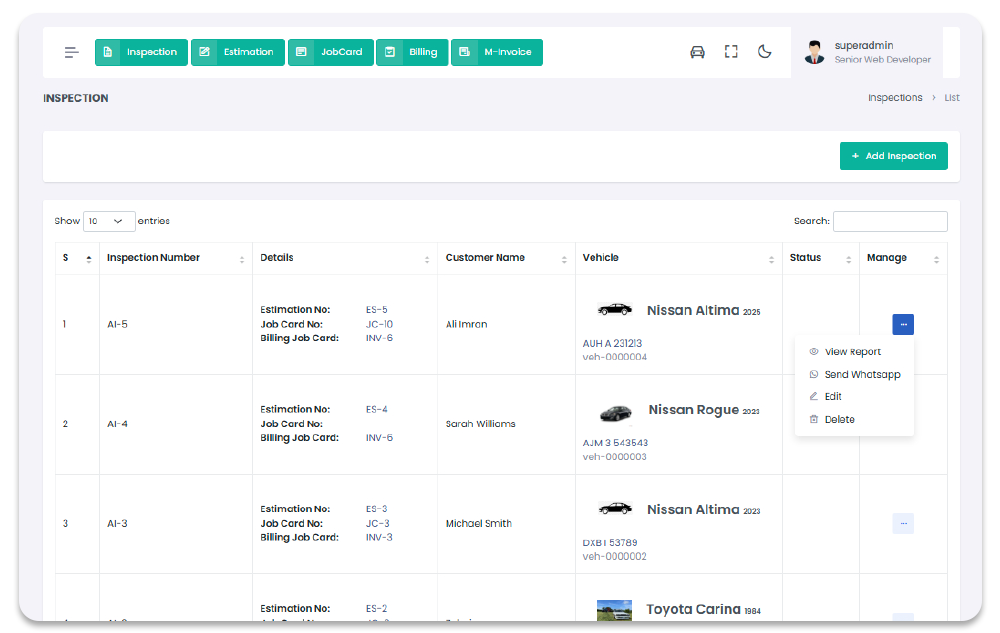Toggle fullscreen mode icon
Image resolution: width=1000 pixels, height=633 pixels.
pyautogui.click(x=731, y=52)
